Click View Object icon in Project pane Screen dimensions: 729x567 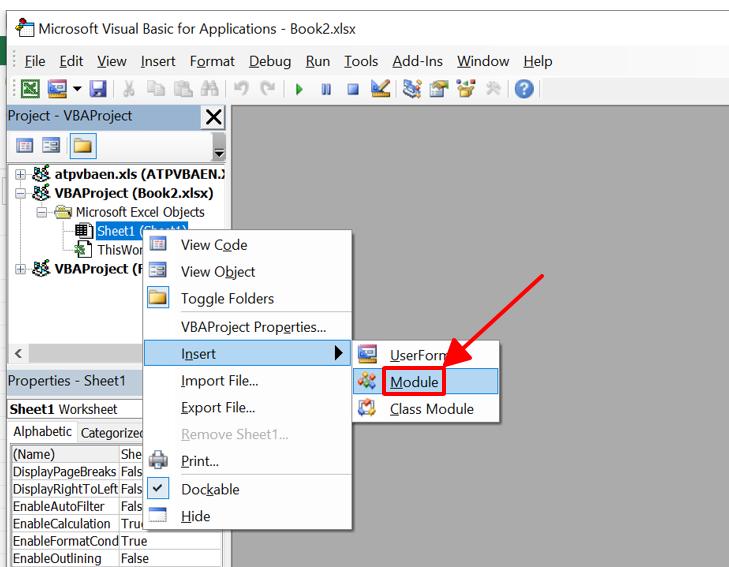coord(51,146)
